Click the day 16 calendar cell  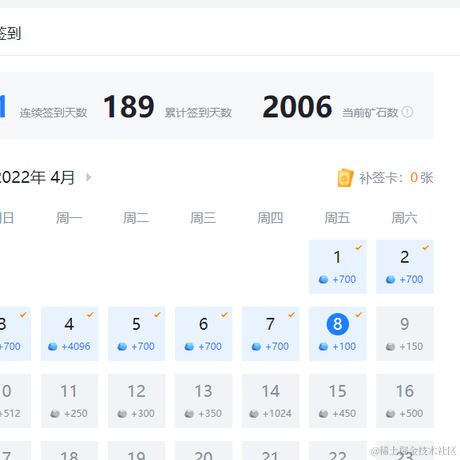[x=405, y=401]
